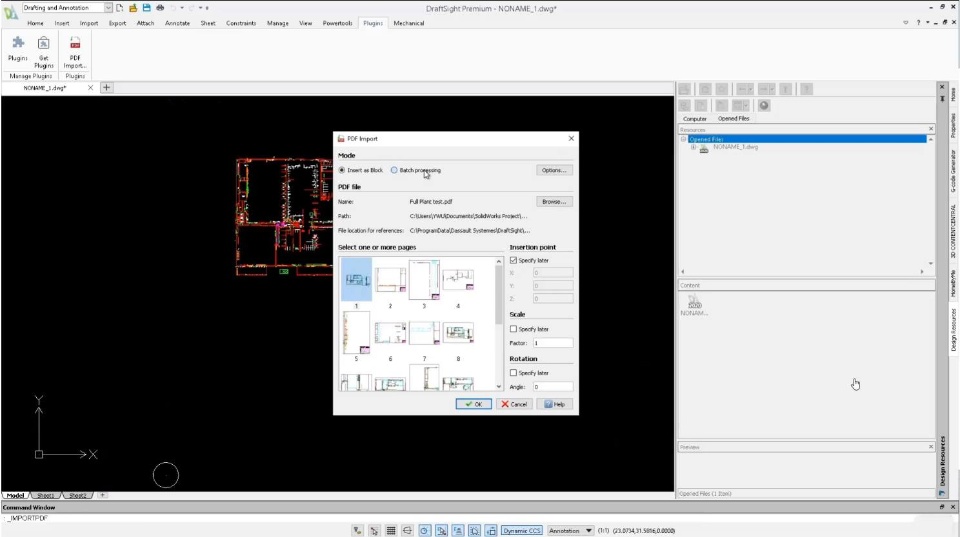
Task: Add a new sheet tab at bottom
Action: (102, 495)
